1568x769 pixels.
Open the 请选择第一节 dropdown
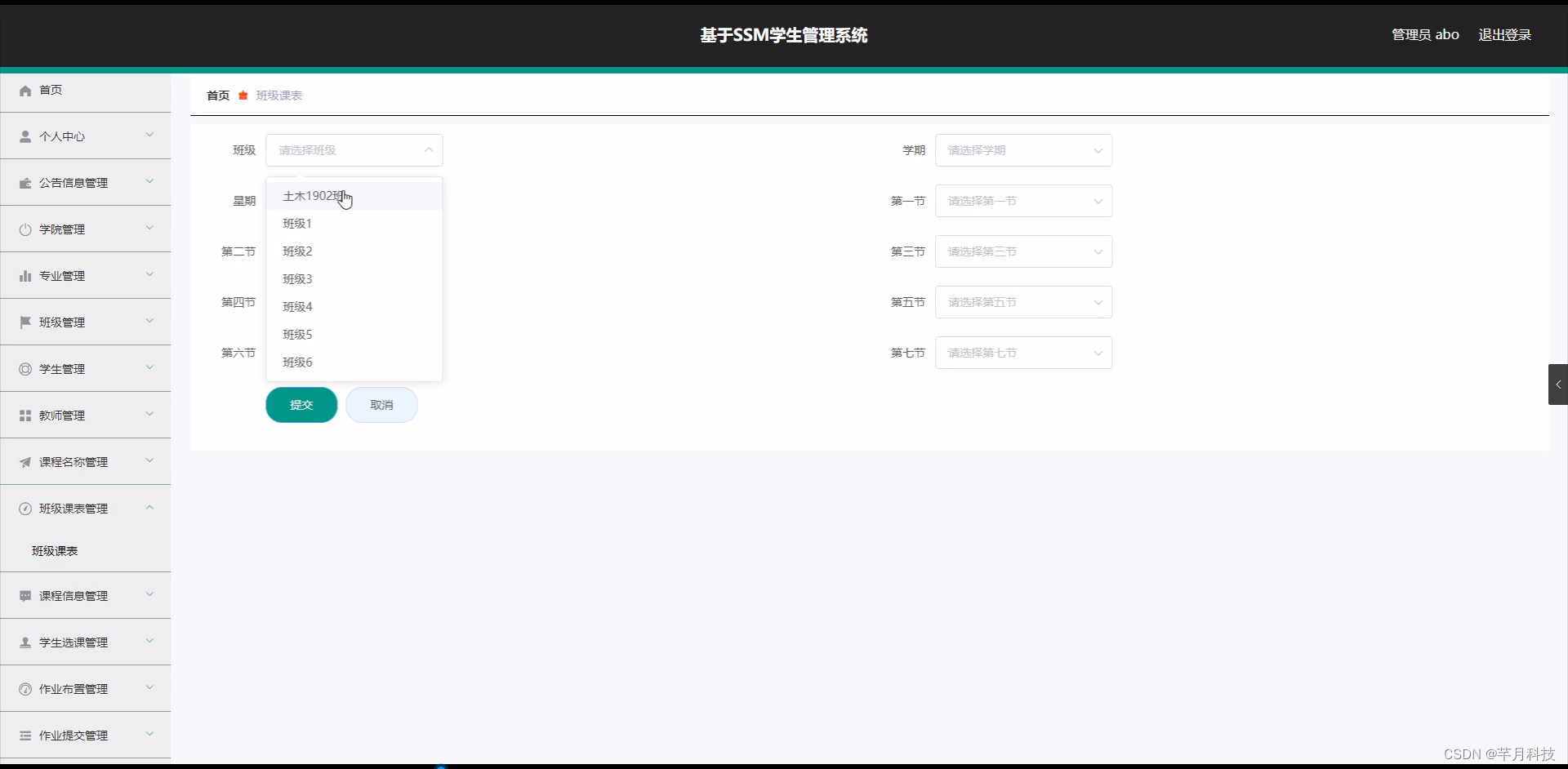coord(1023,201)
